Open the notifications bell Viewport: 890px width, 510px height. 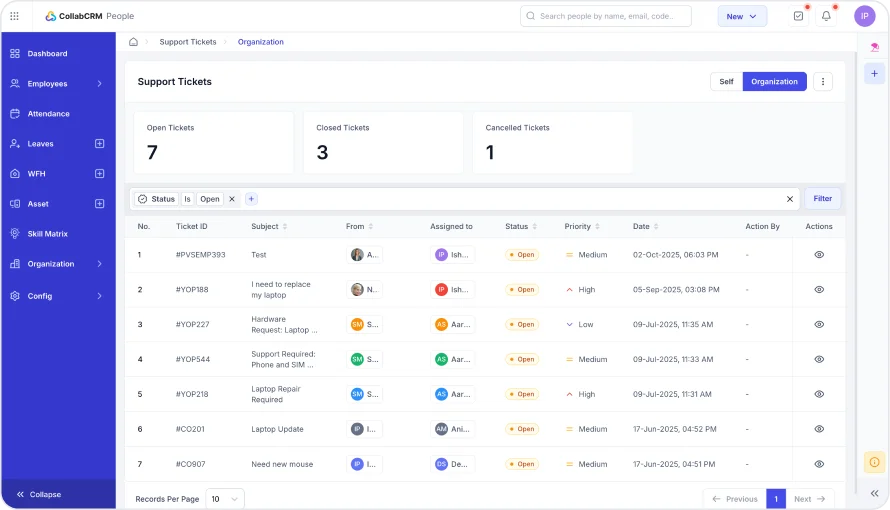click(x=826, y=16)
